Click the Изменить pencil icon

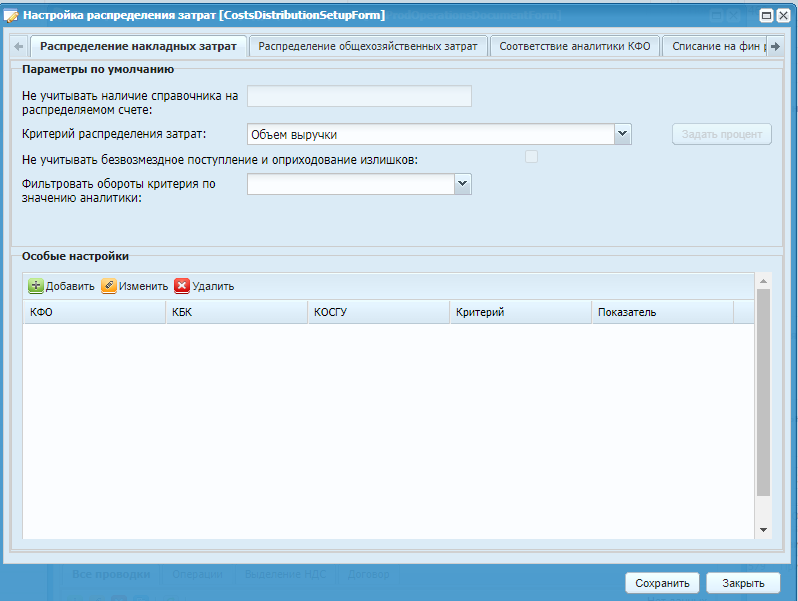pyautogui.click(x=108, y=286)
